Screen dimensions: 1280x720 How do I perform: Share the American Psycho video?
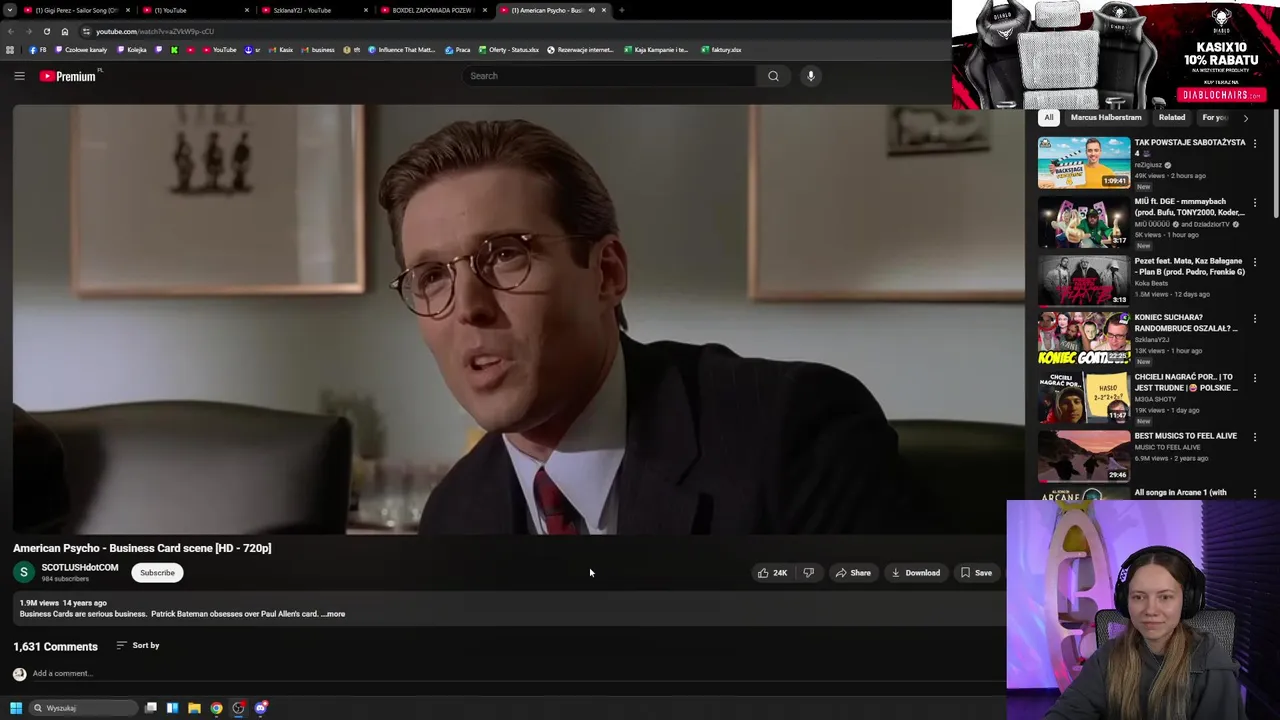853,573
